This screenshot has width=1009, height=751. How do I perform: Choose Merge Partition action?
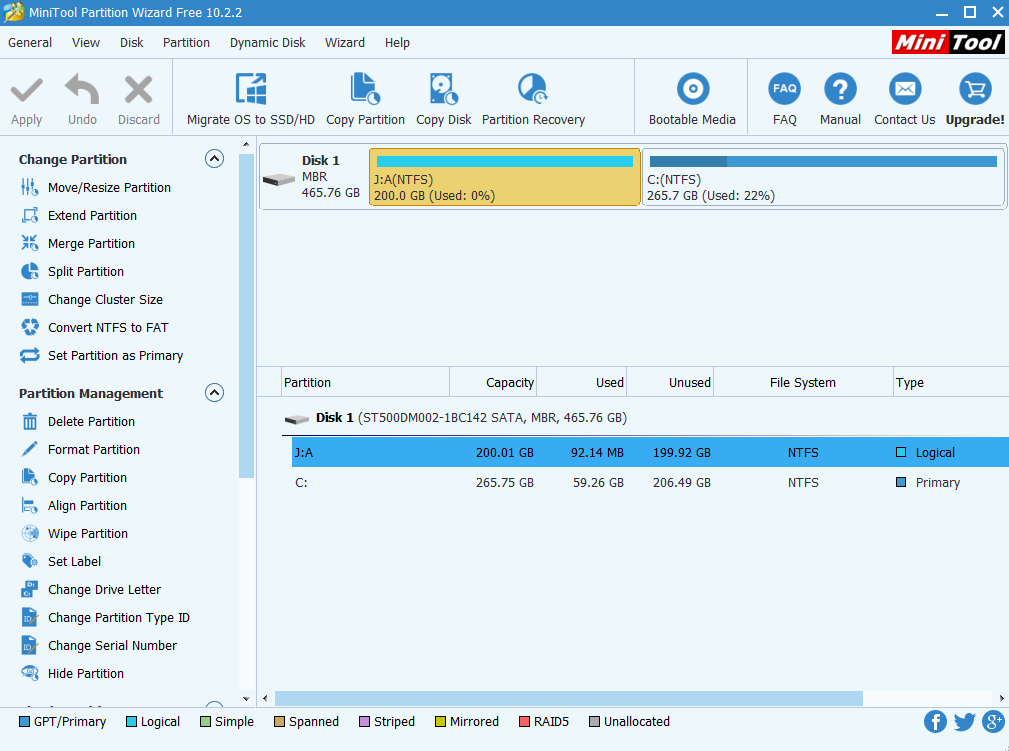coord(78,243)
